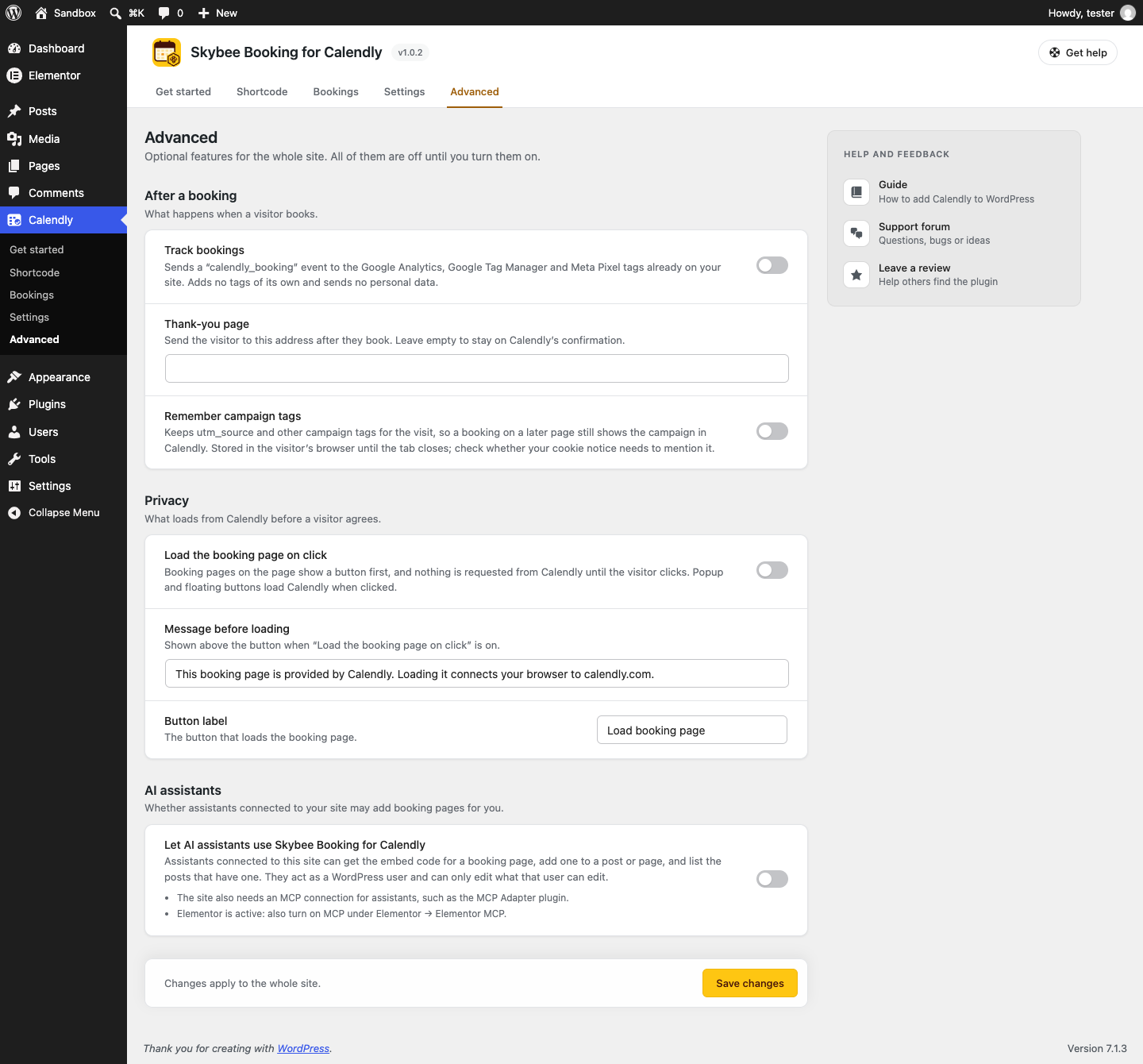The image size is (1143, 1064).
Task: Click the Button label input field
Action: [x=692, y=730]
